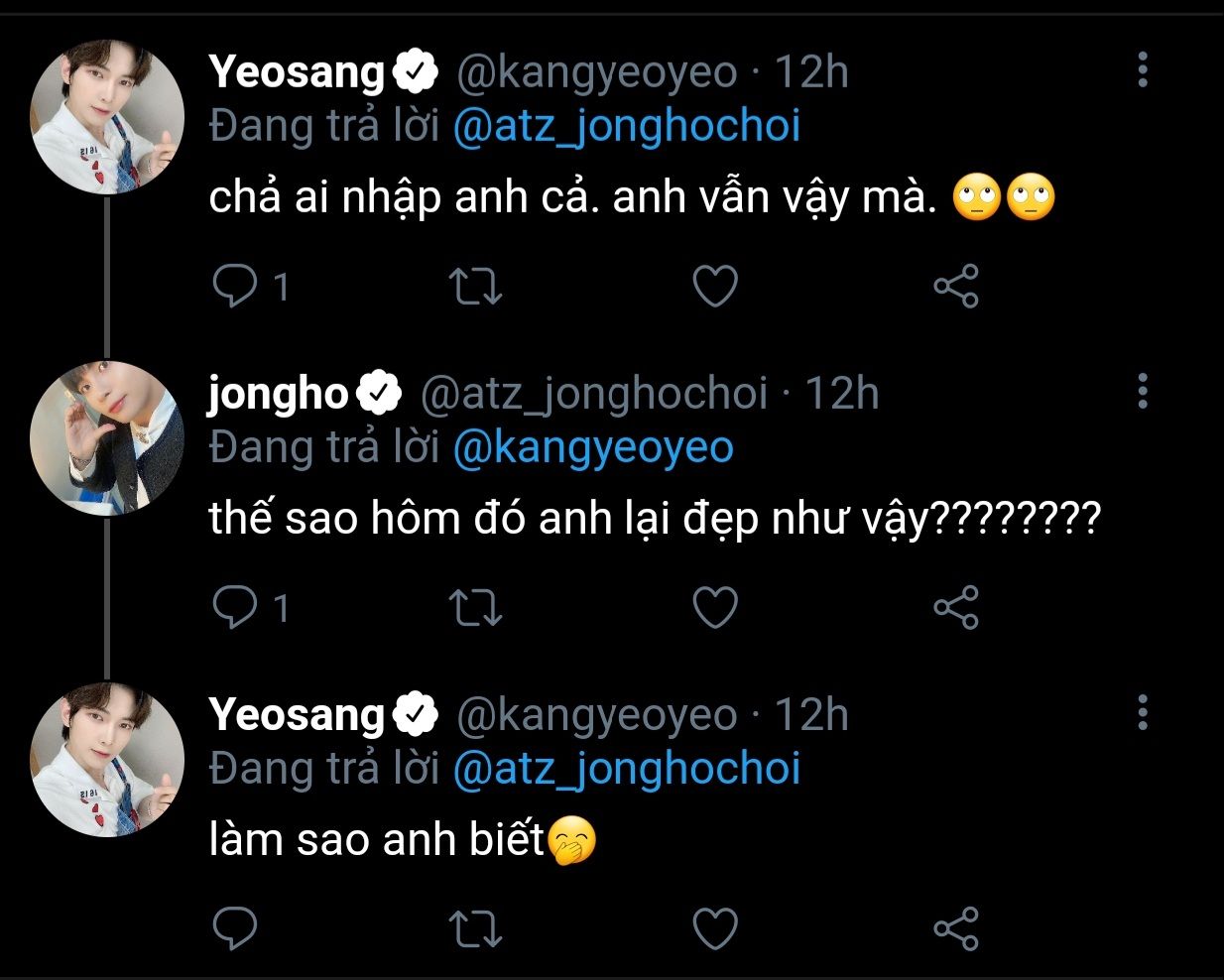
Task: Retweet the last Yeosang tweet
Action: [x=475, y=928]
